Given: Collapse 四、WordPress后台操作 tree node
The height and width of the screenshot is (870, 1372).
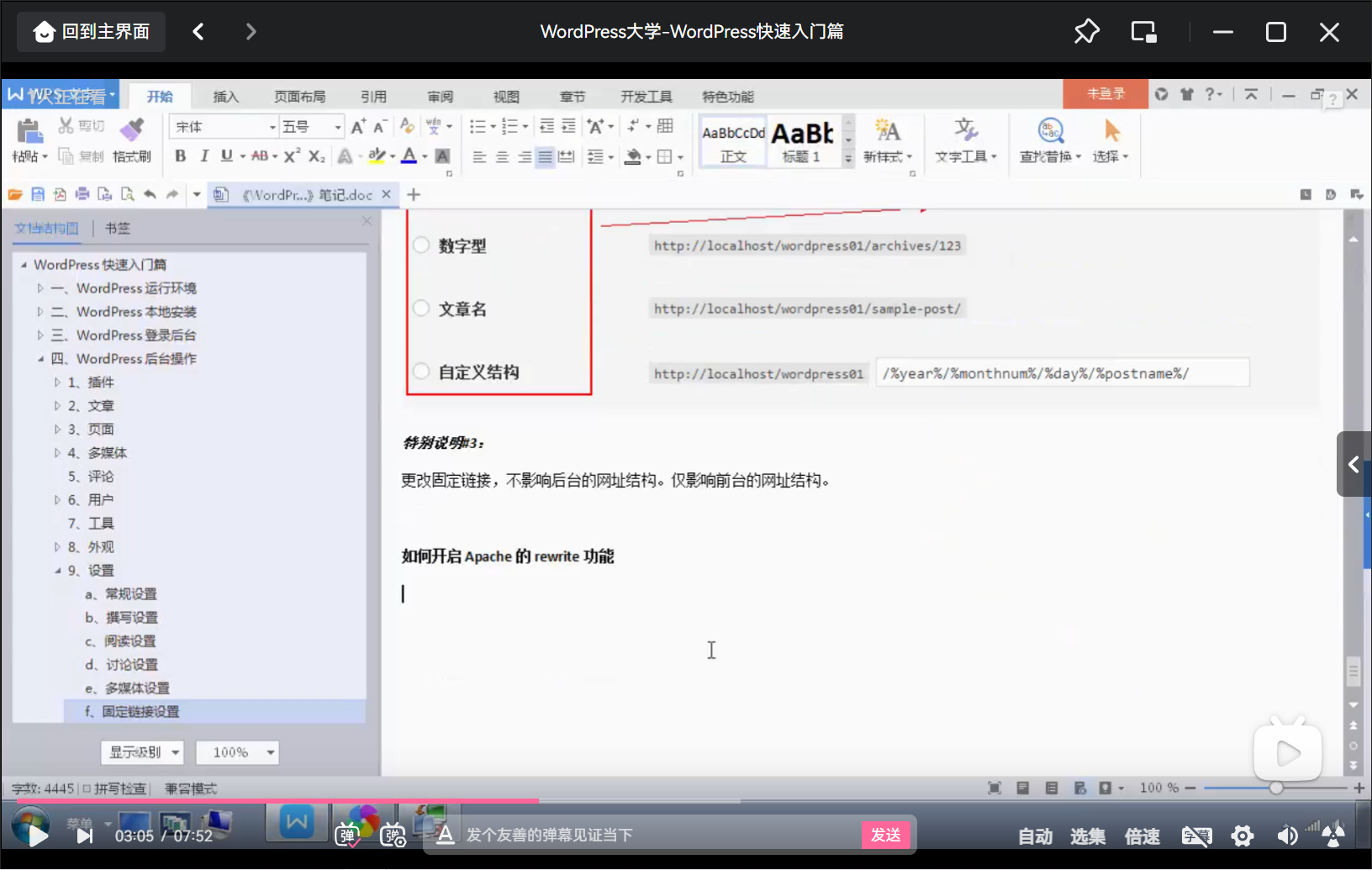Looking at the screenshot, I should click(40, 359).
